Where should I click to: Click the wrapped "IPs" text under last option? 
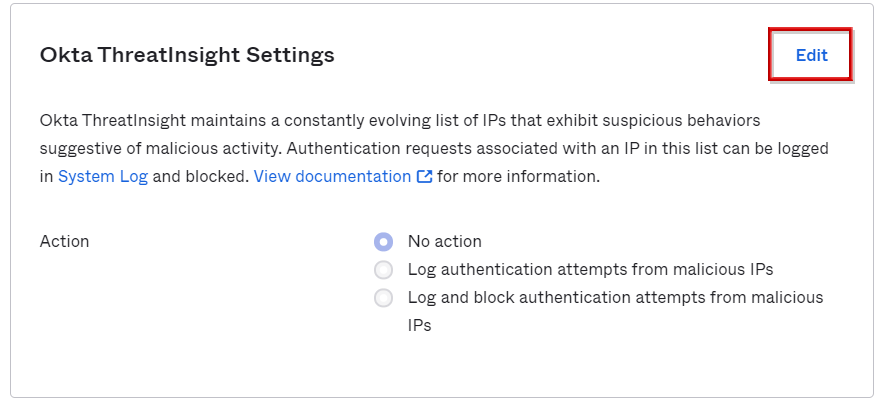(x=420, y=325)
